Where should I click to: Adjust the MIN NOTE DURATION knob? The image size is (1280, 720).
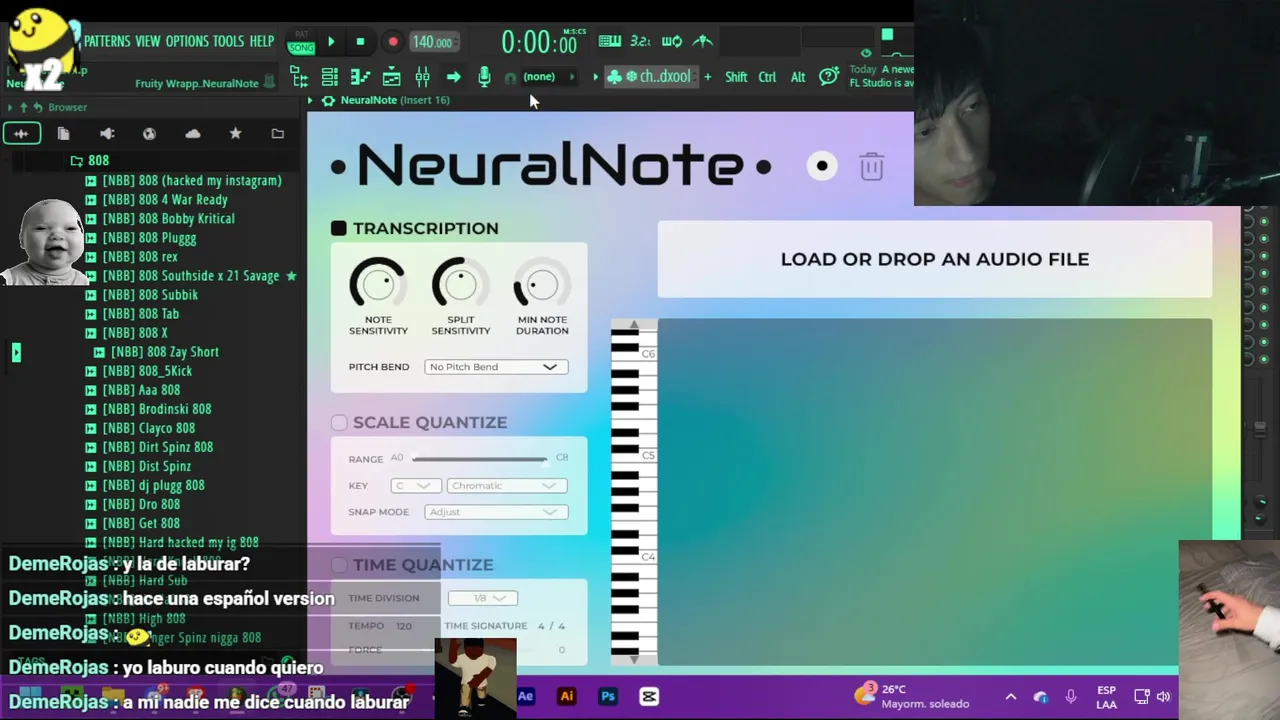[542, 285]
